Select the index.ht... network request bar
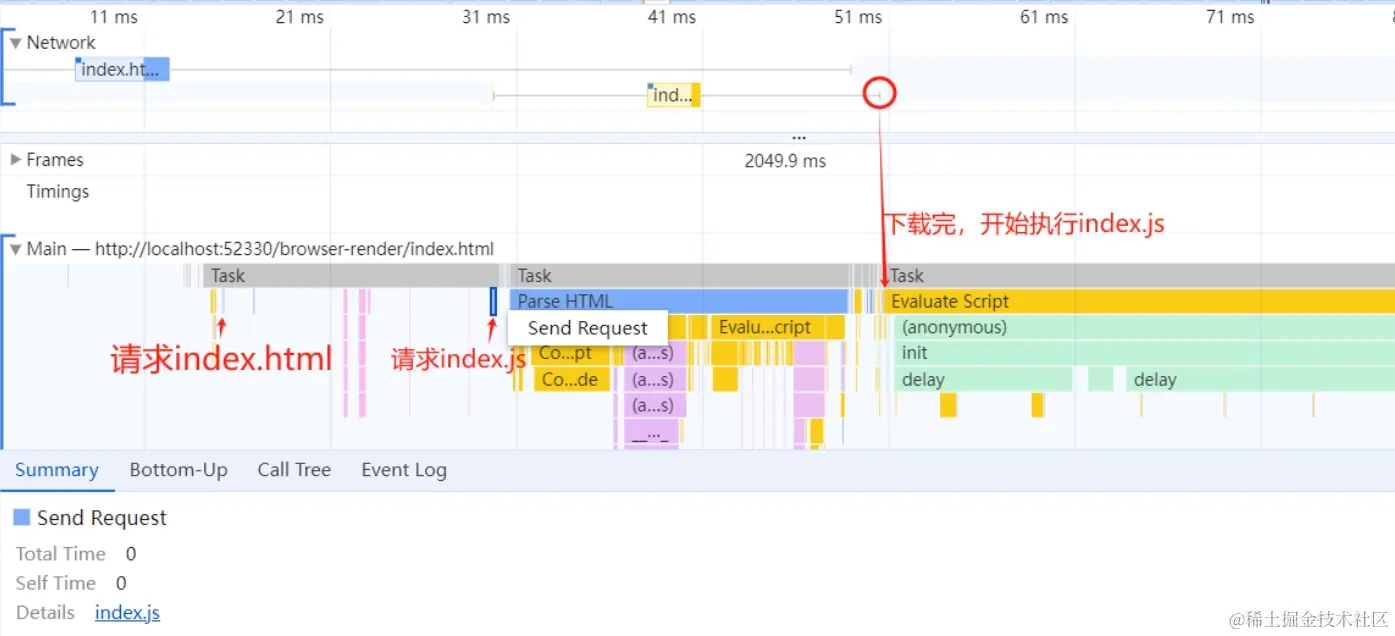Viewport: 1395px width, 636px height. click(x=122, y=69)
